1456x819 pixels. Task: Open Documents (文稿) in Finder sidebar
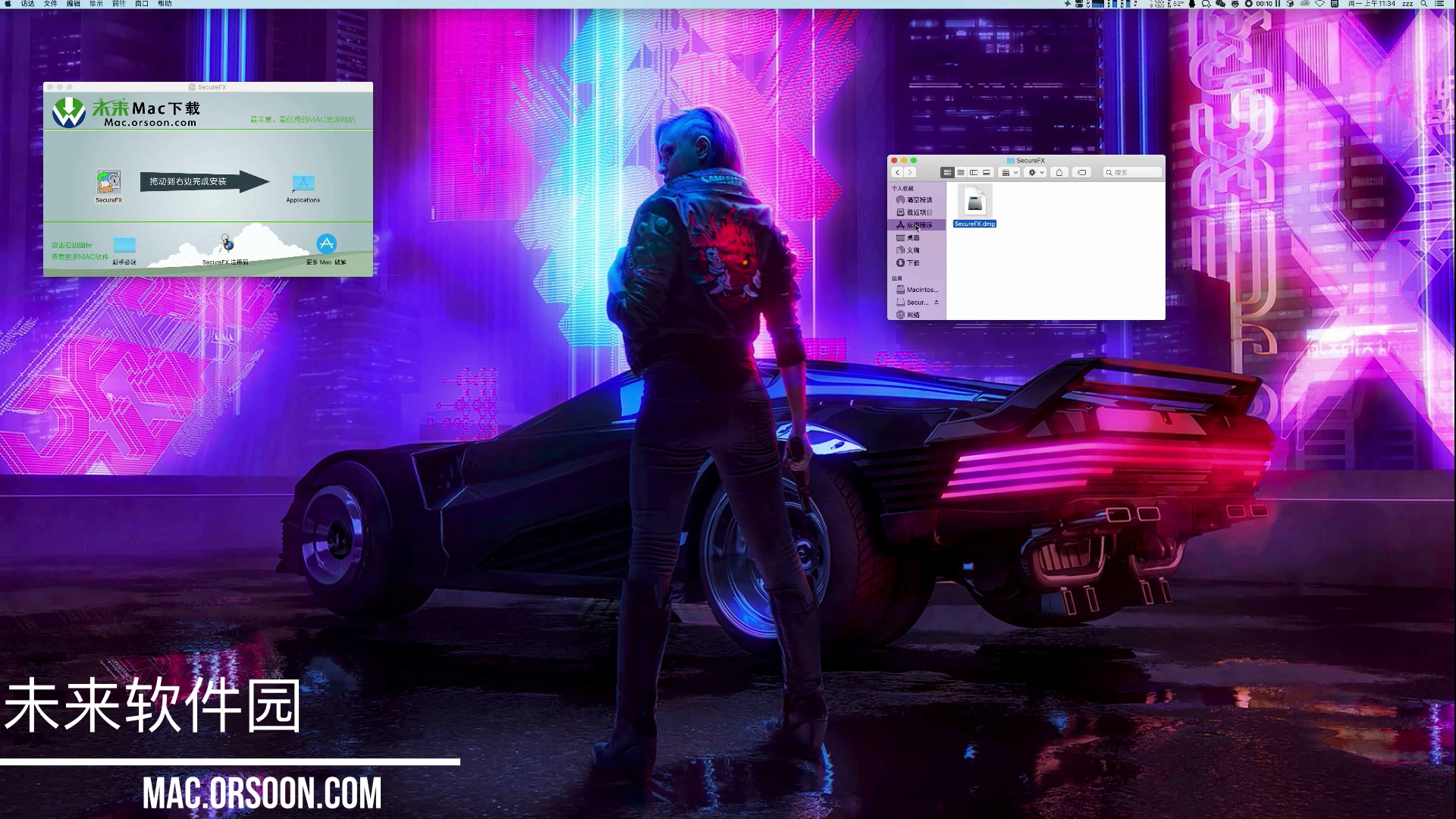(915, 250)
